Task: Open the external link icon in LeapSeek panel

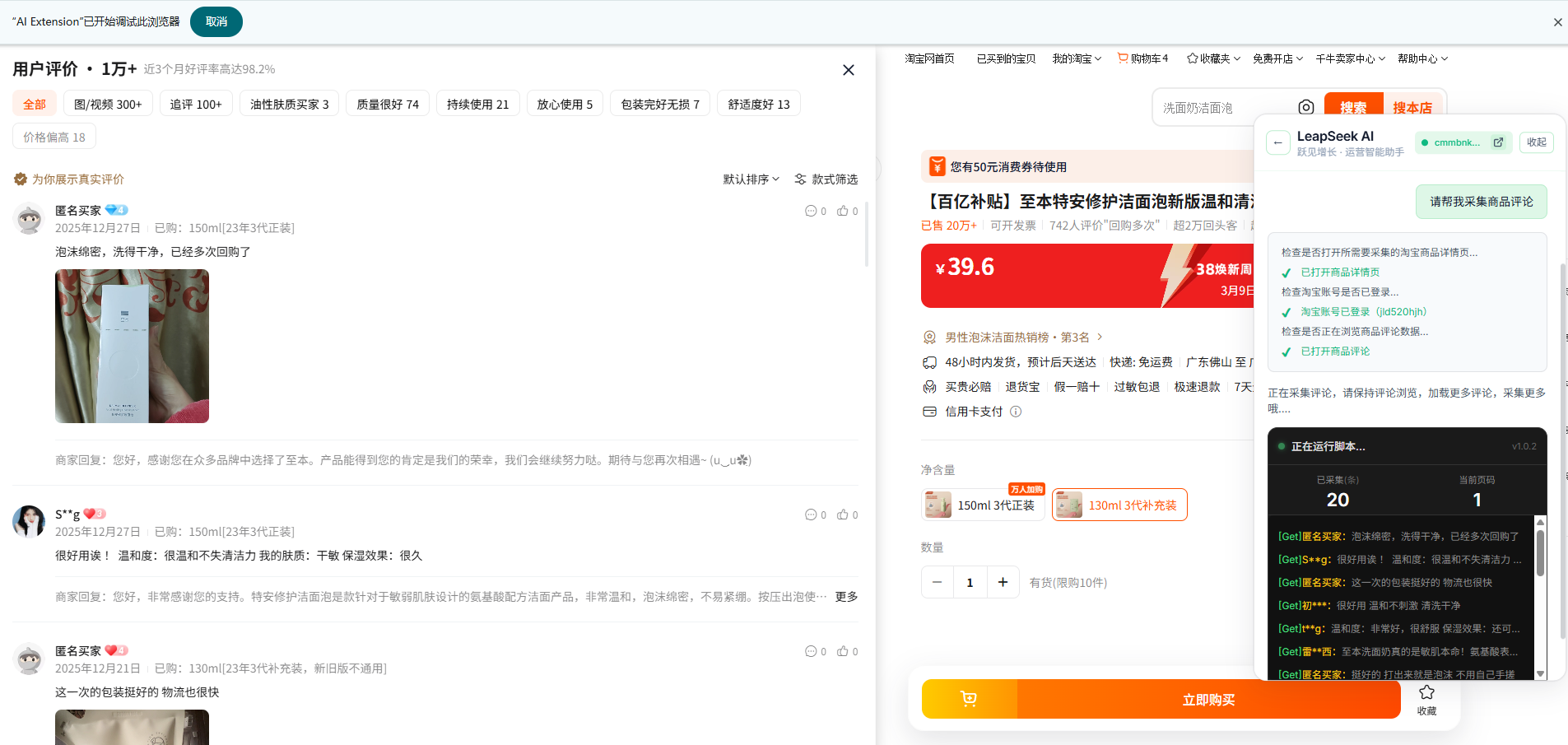Action: [1498, 142]
